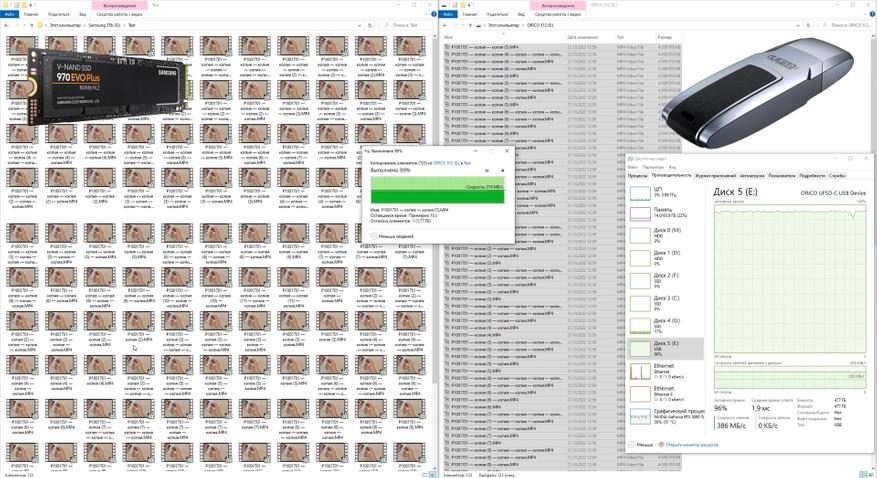
Task: Collapse copy dialog via Меньше сведений
Action: [392, 236]
